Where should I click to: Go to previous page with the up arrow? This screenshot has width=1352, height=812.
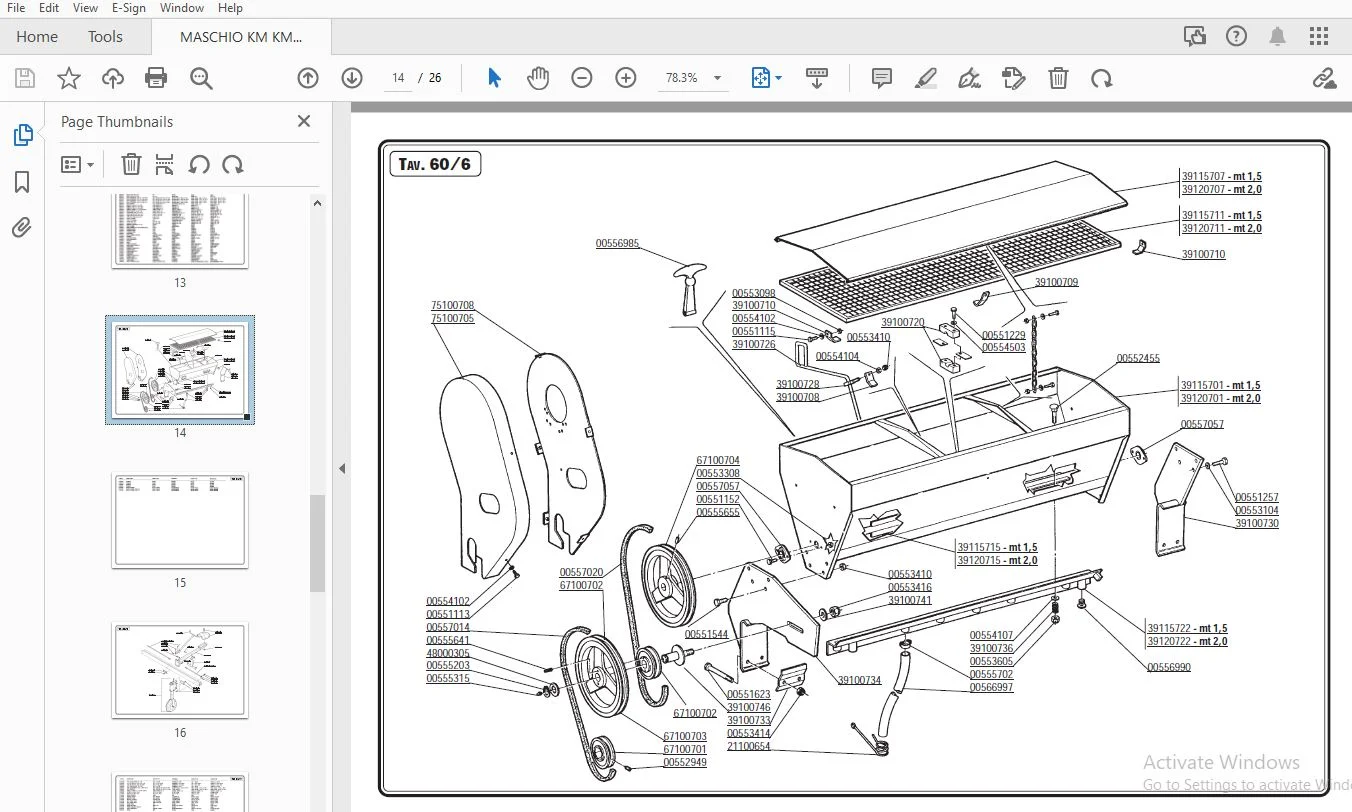308,78
